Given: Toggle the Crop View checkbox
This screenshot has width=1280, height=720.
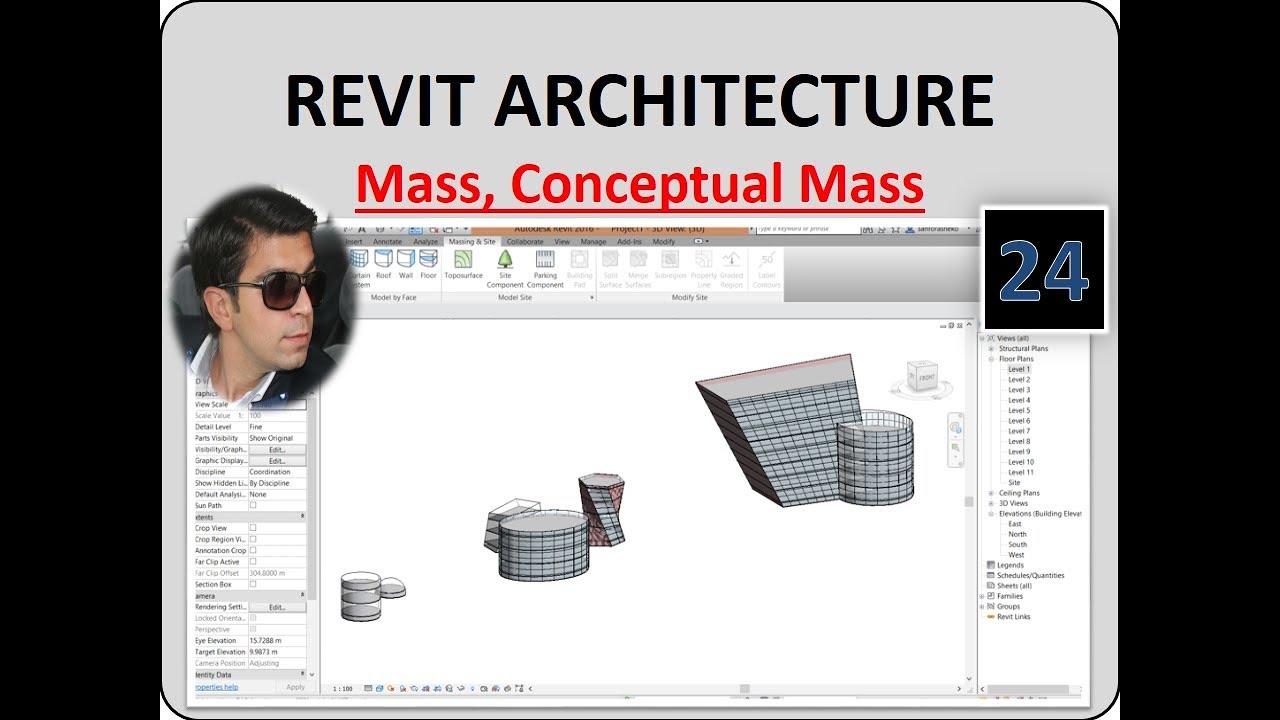Looking at the screenshot, I should 253,528.
